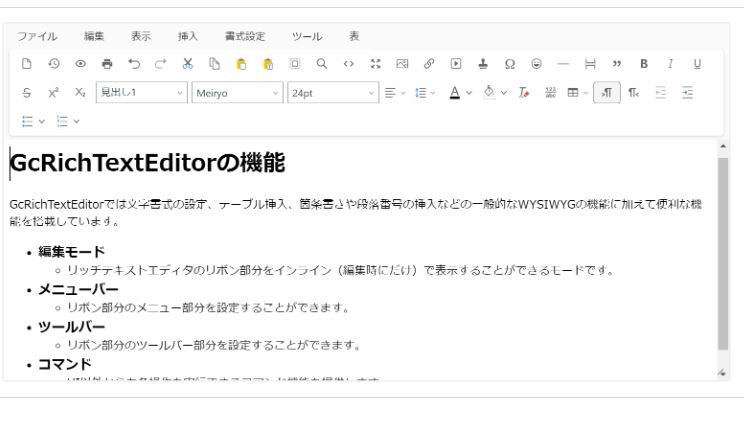
Task: Click the Select all icon
Action: (x=295, y=64)
